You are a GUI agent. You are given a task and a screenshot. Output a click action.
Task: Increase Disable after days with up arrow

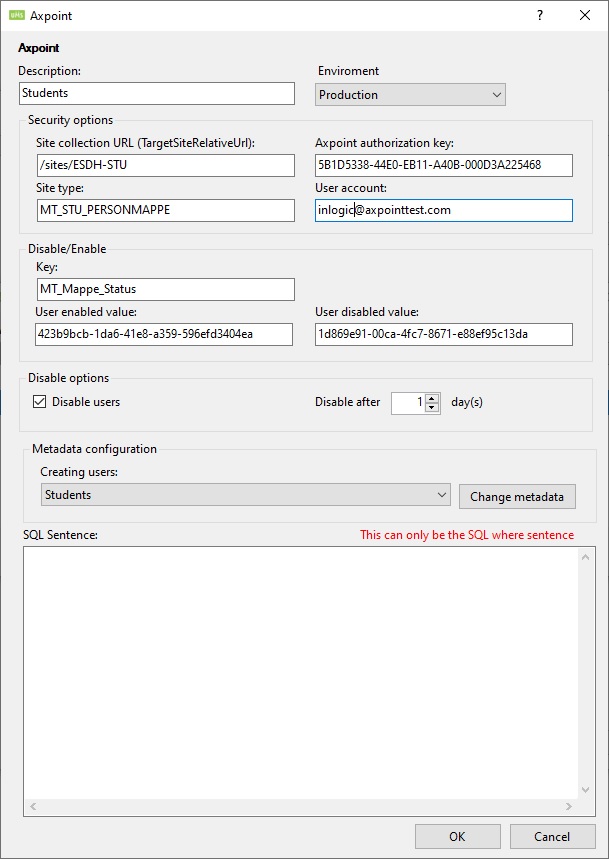click(432, 397)
